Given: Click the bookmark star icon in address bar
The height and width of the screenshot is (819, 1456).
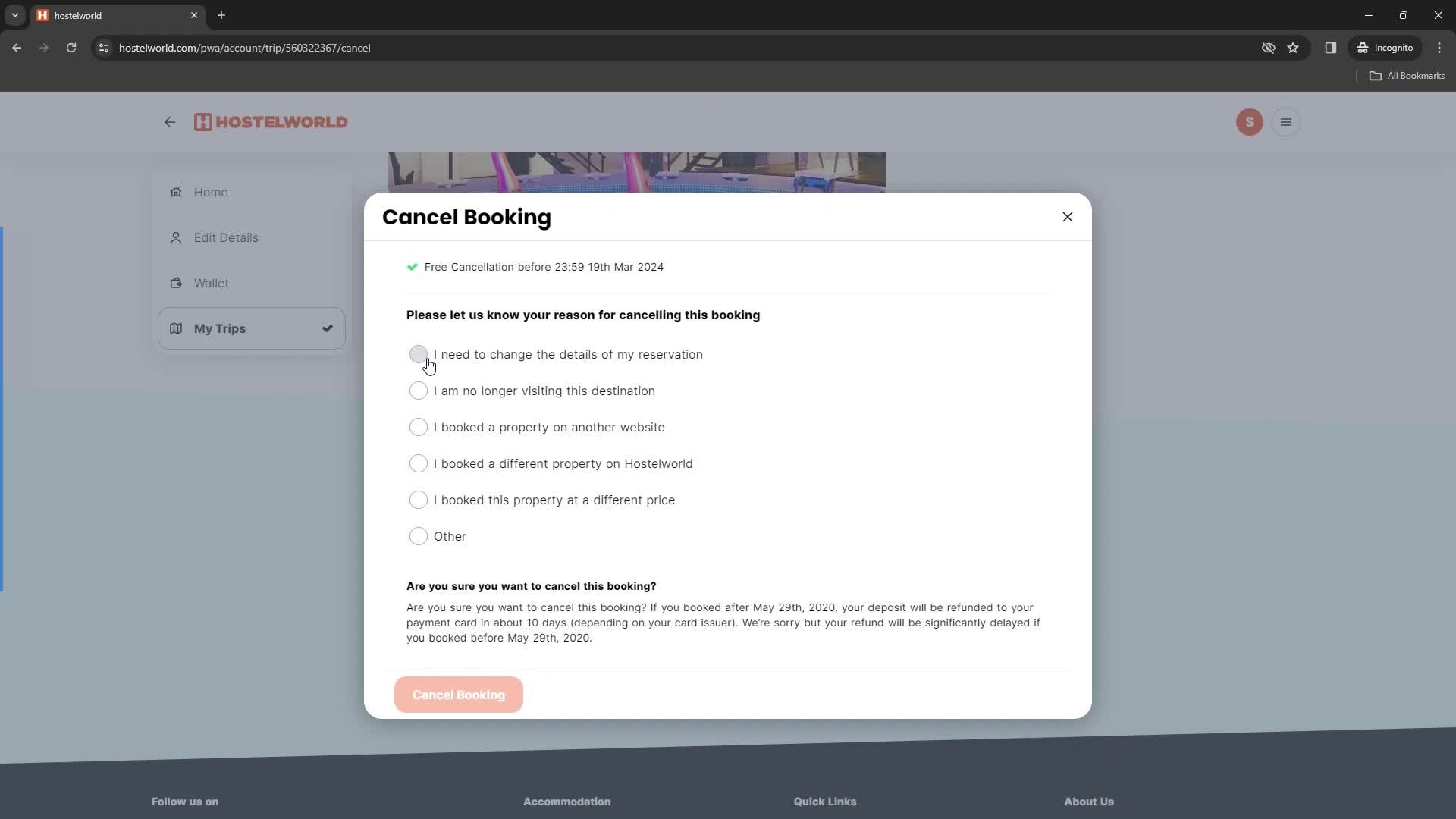Looking at the screenshot, I should tap(1294, 47).
